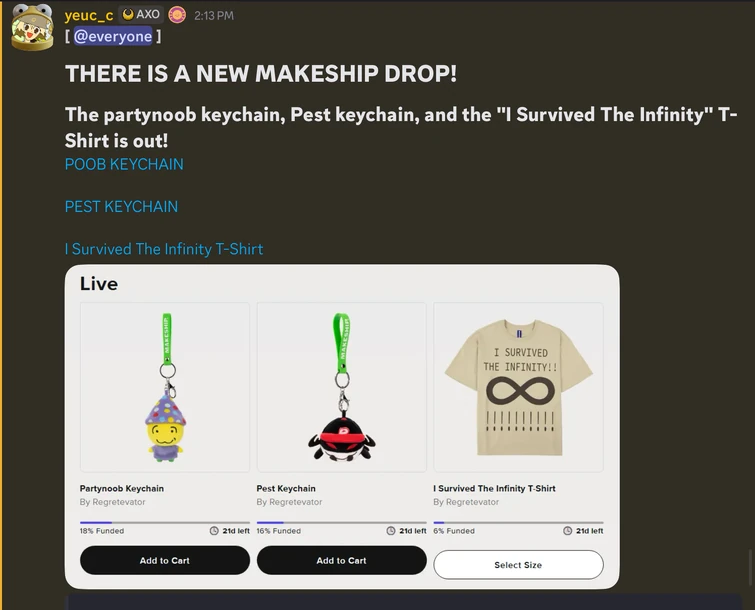This screenshot has width=755, height=610.
Task: Open the yeuc_c username profile
Action: (88, 15)
